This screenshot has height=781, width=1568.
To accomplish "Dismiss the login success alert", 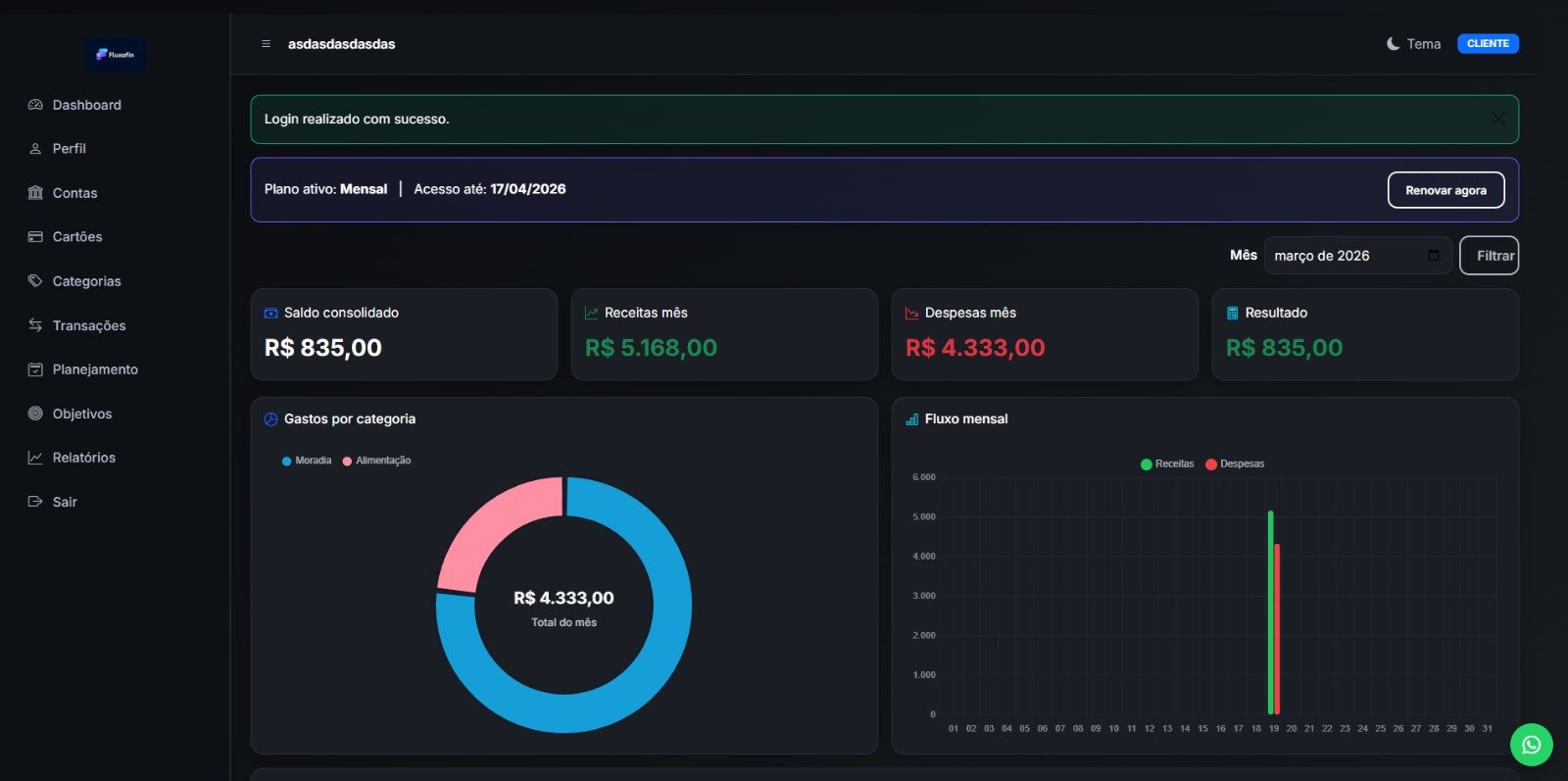I will [1498, 119].
